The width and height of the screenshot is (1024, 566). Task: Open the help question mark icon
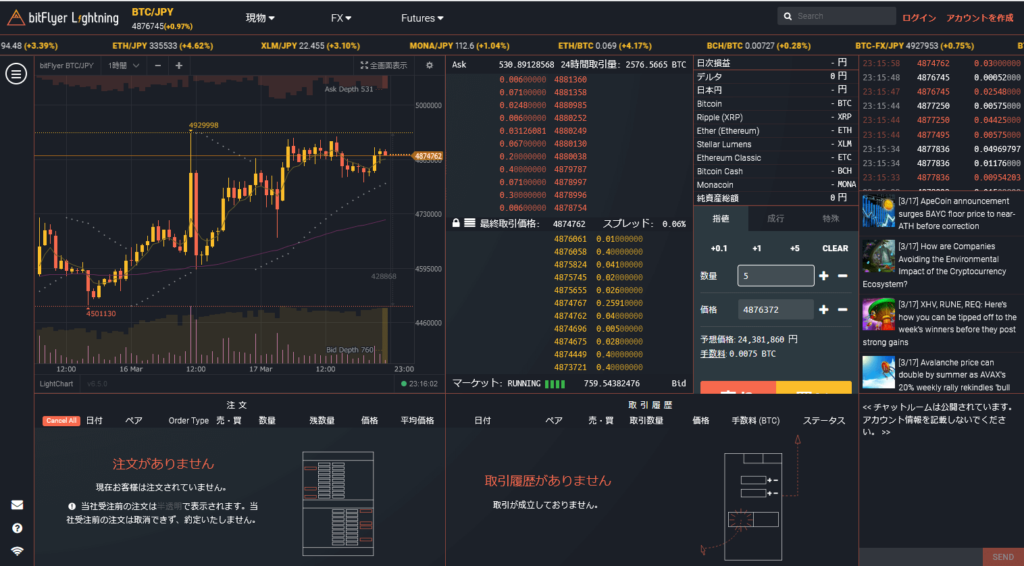pos(17,528)
